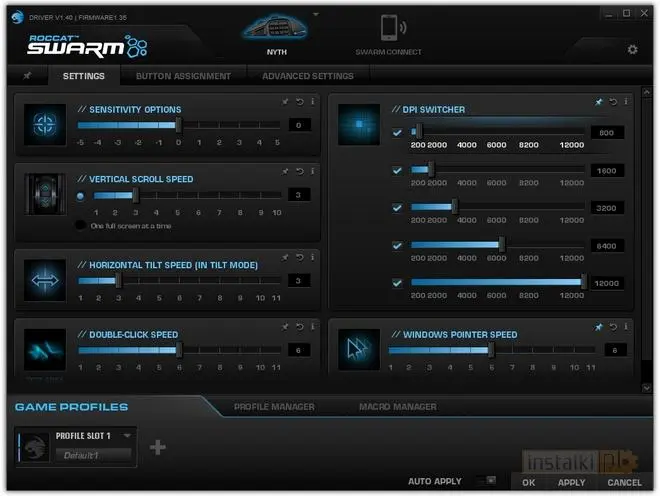Click the Roccat Swarm logo
The width and height of the screenshot is (660, 496).
click(x=87, y=46)
